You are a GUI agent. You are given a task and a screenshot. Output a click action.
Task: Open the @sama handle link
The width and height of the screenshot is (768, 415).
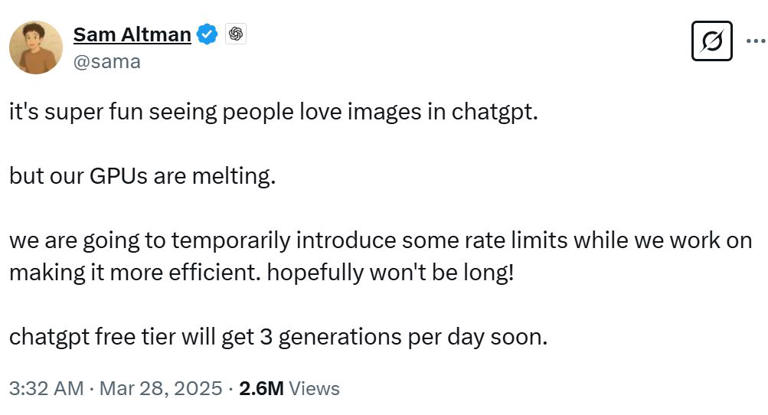(x=107, y=62)
